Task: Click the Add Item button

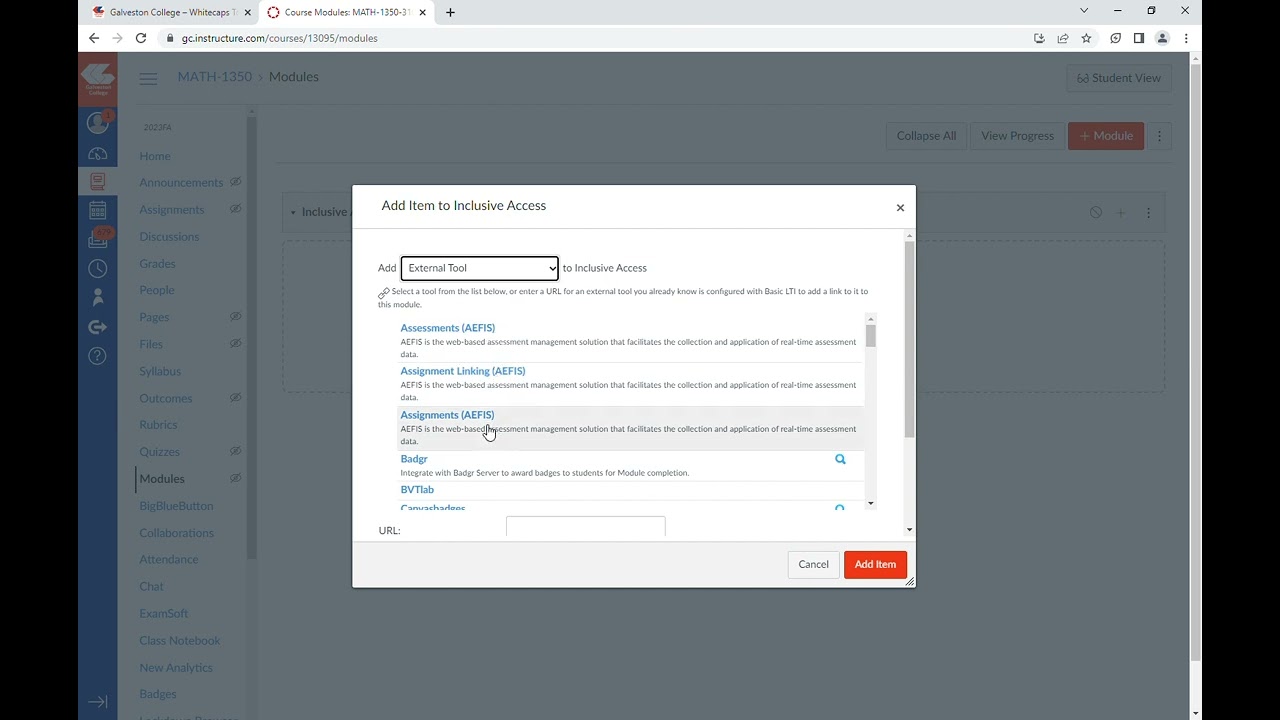Action: (x=875, y=564)
